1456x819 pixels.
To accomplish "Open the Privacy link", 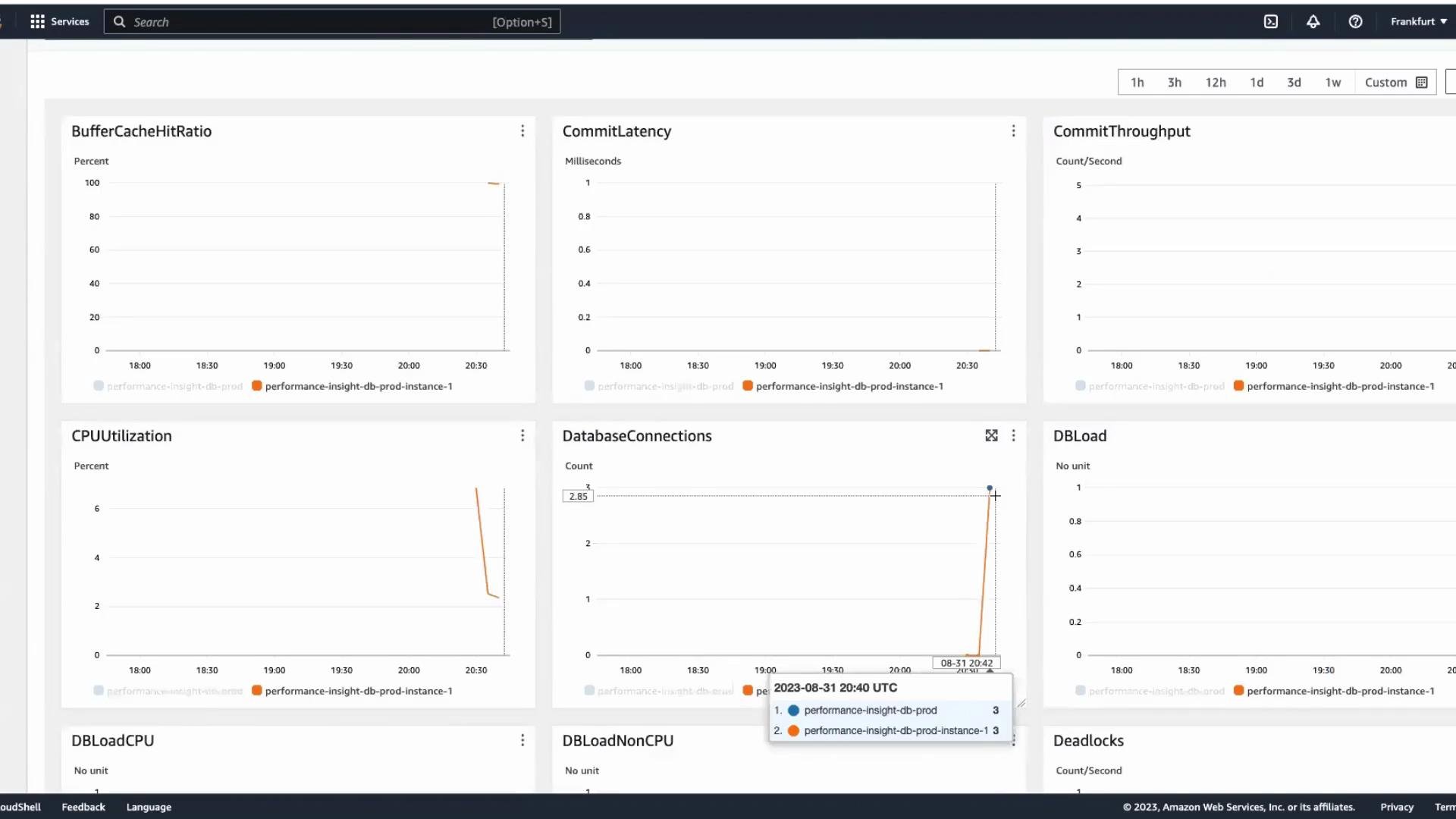I will 1397,807.
